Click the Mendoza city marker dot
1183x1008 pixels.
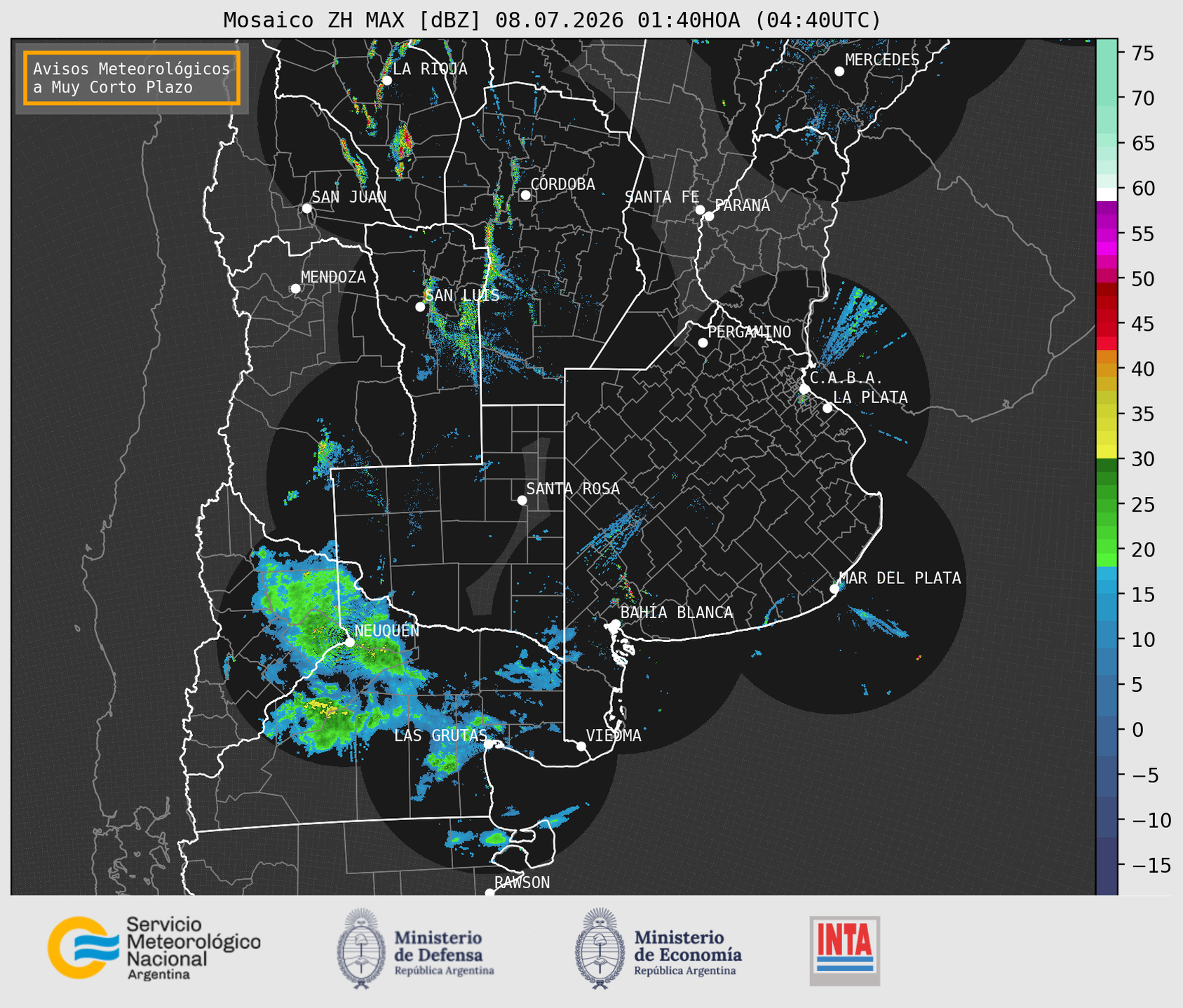pos(295,289)
